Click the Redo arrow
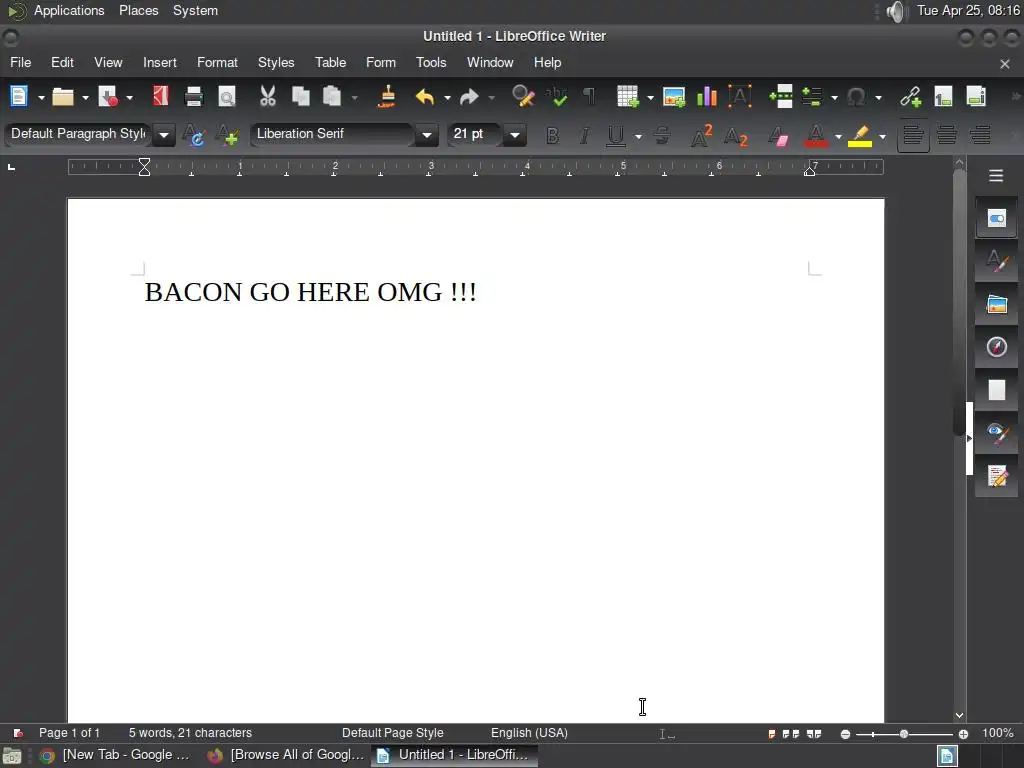Image resolution: width=1024 pixels, height=768 pixels. (469, 97)
